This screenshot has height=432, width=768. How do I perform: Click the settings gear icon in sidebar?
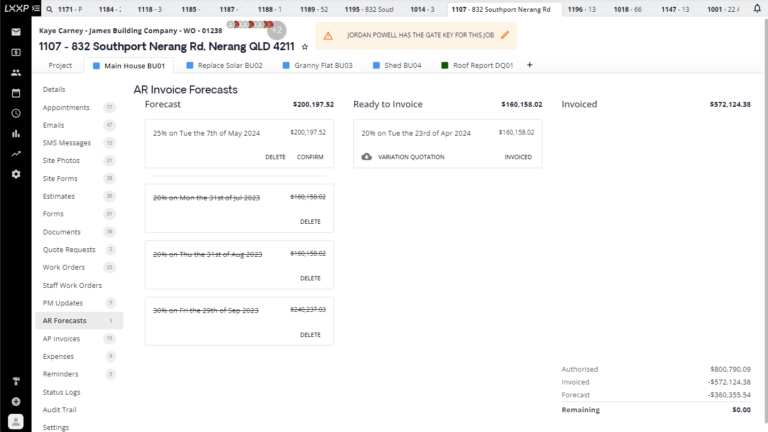click(x=16, y=174)
